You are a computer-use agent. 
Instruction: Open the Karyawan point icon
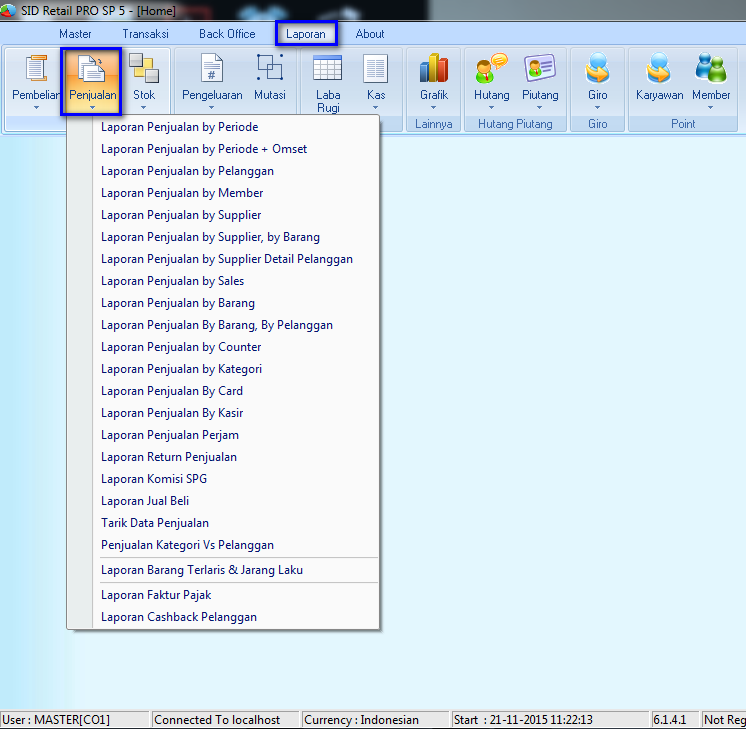click(659, 69)
